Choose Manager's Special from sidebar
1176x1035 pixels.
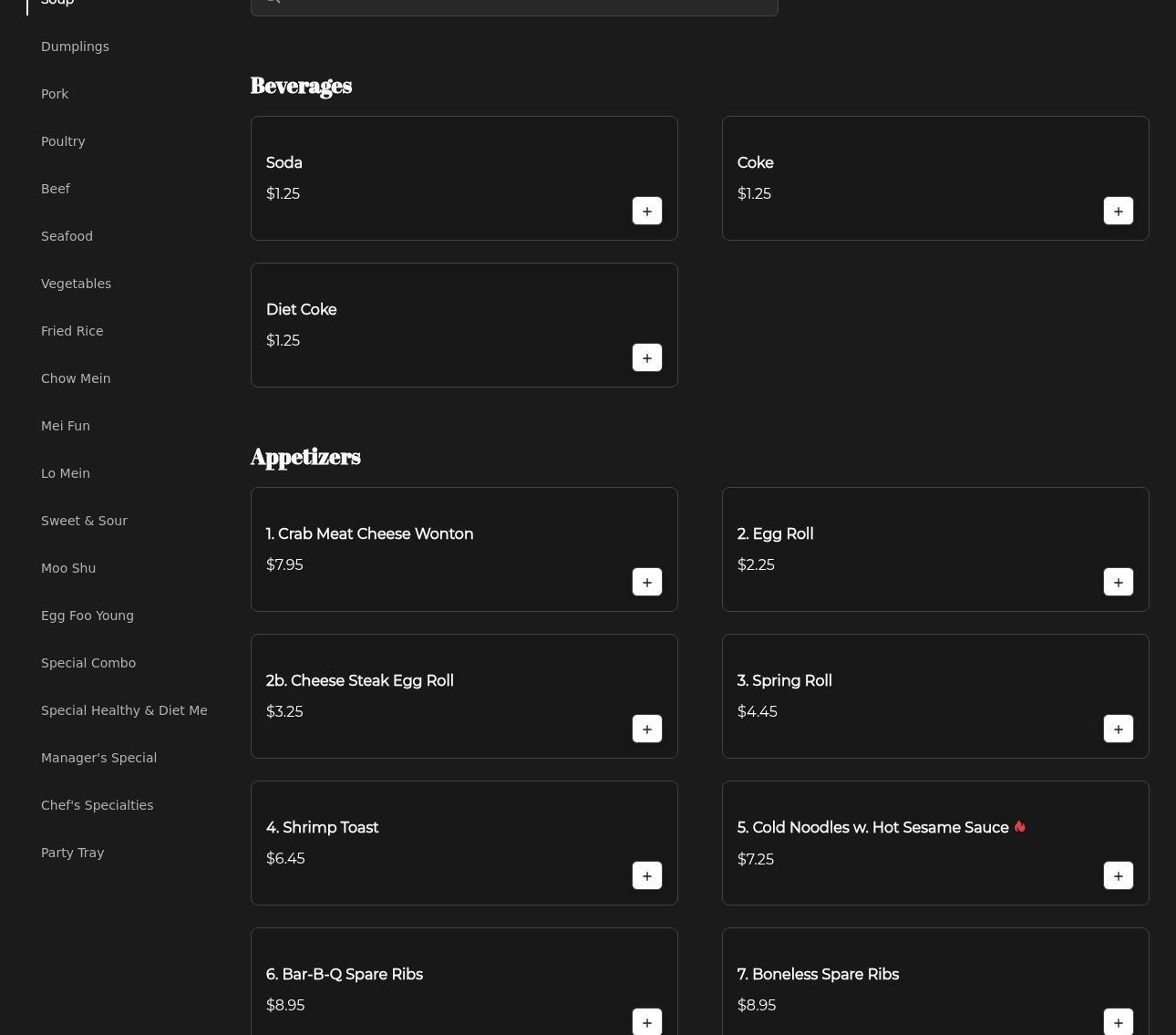[x=98, y=758]
